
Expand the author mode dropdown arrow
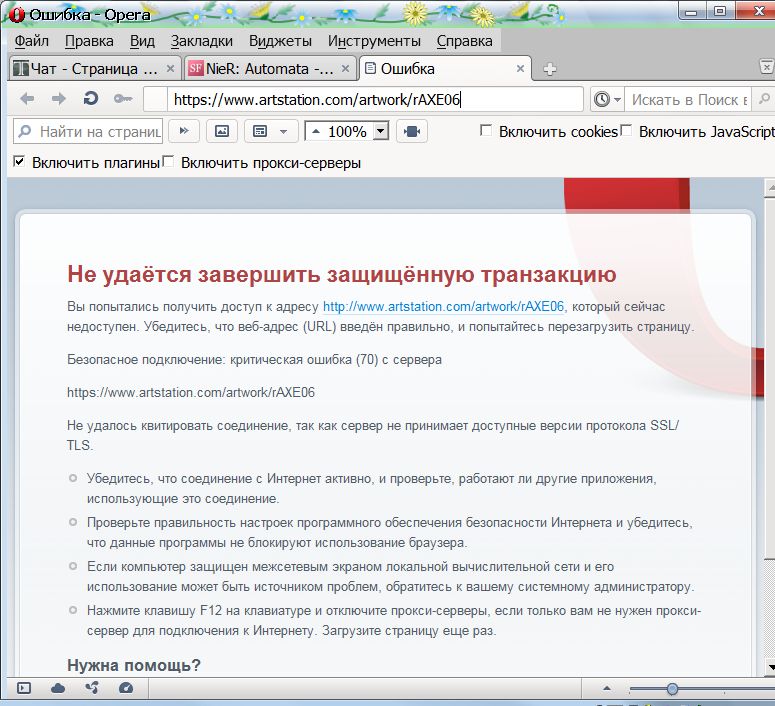283,132
